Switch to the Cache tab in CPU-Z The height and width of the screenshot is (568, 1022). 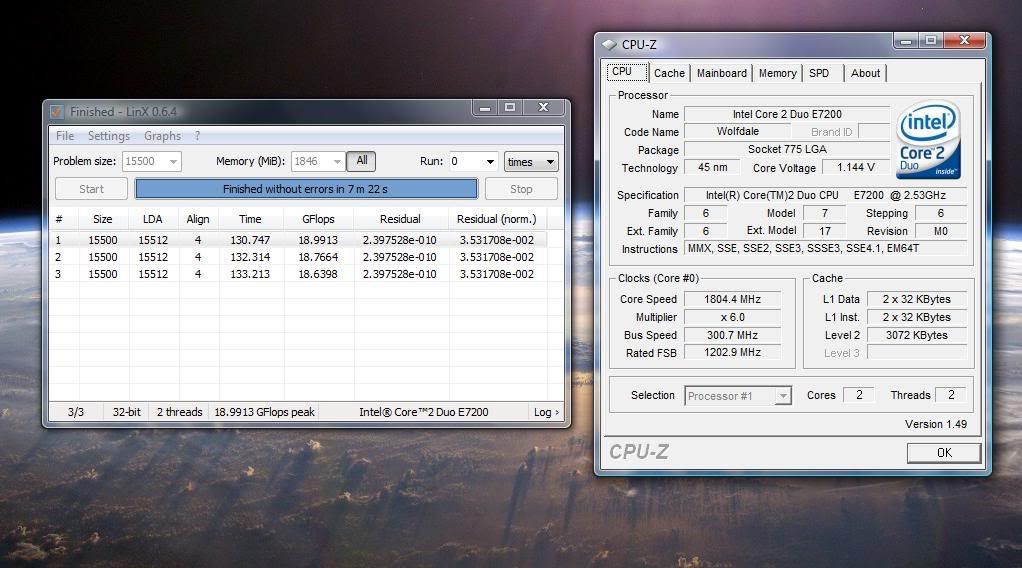pyautogui.click(x=669, y=73)
